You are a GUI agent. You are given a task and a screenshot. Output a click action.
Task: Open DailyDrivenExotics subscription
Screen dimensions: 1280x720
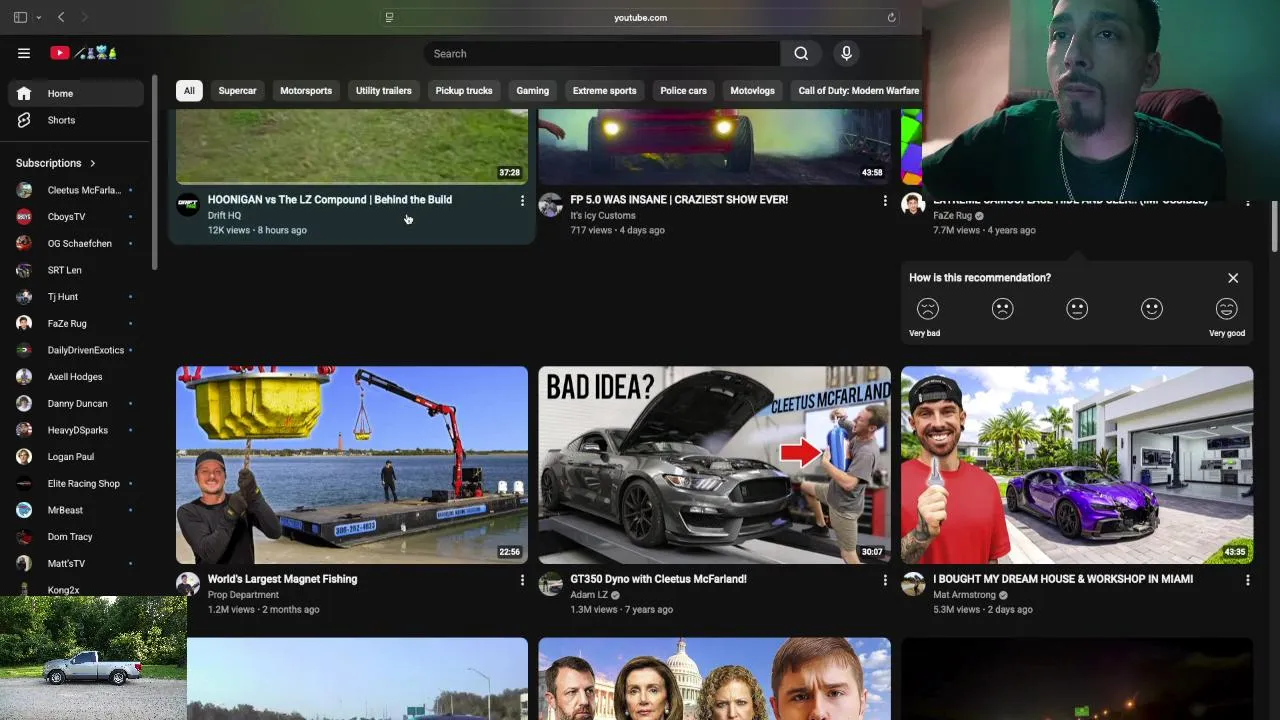76,350
